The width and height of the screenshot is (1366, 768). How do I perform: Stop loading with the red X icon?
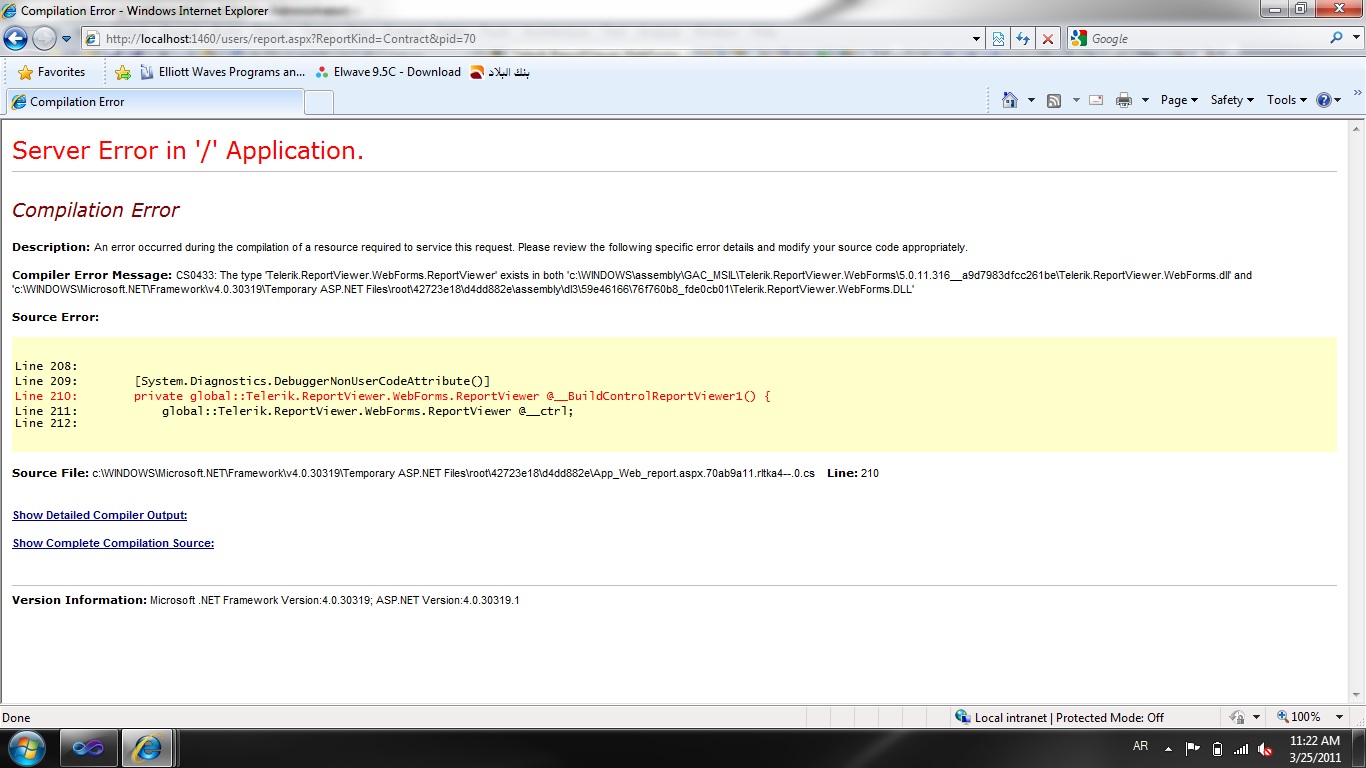tap(1048, 39)
